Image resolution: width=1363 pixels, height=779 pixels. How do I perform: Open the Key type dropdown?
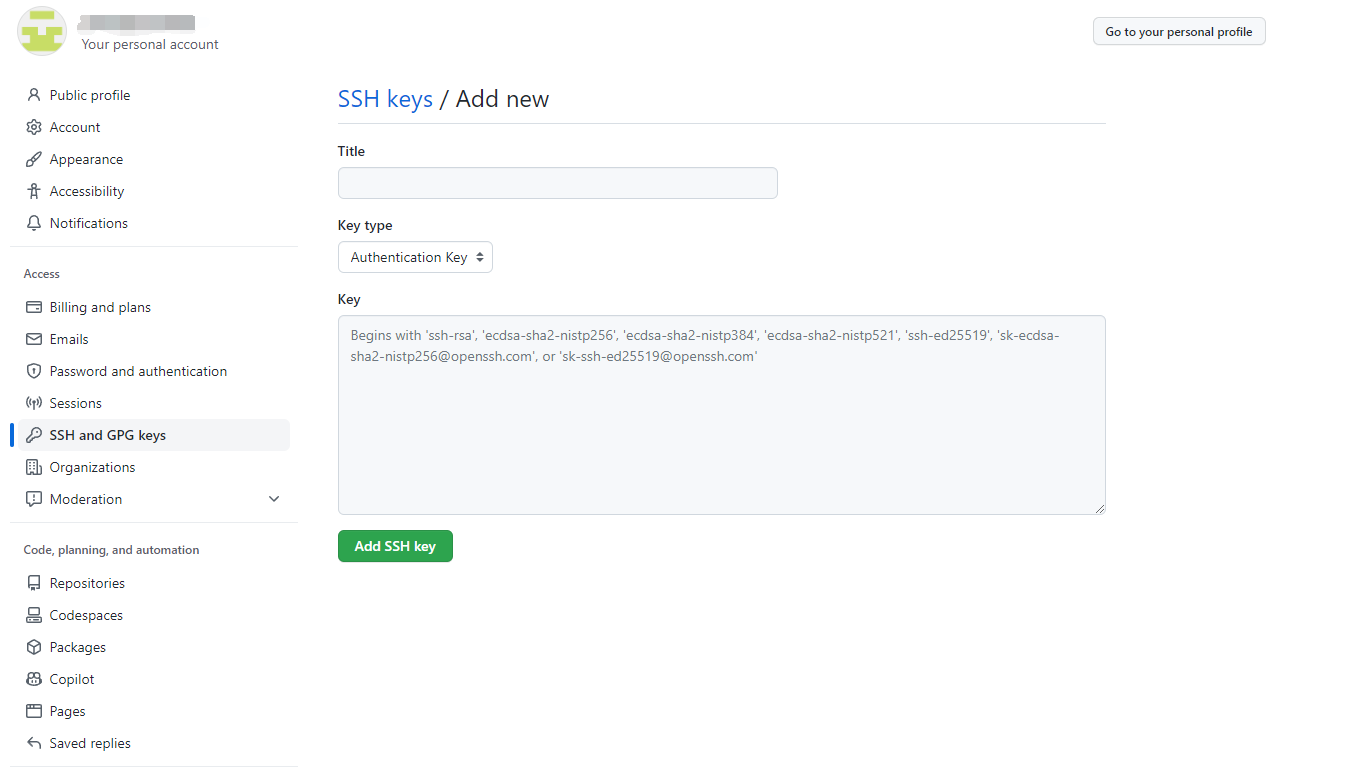point(415,257)
